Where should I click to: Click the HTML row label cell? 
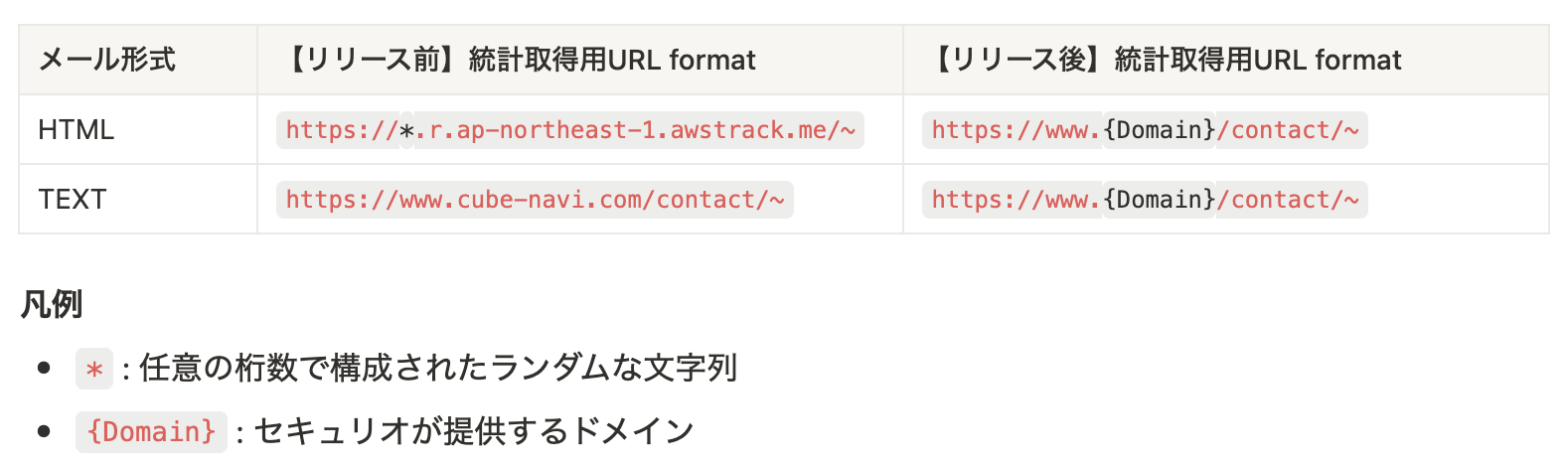138,129
